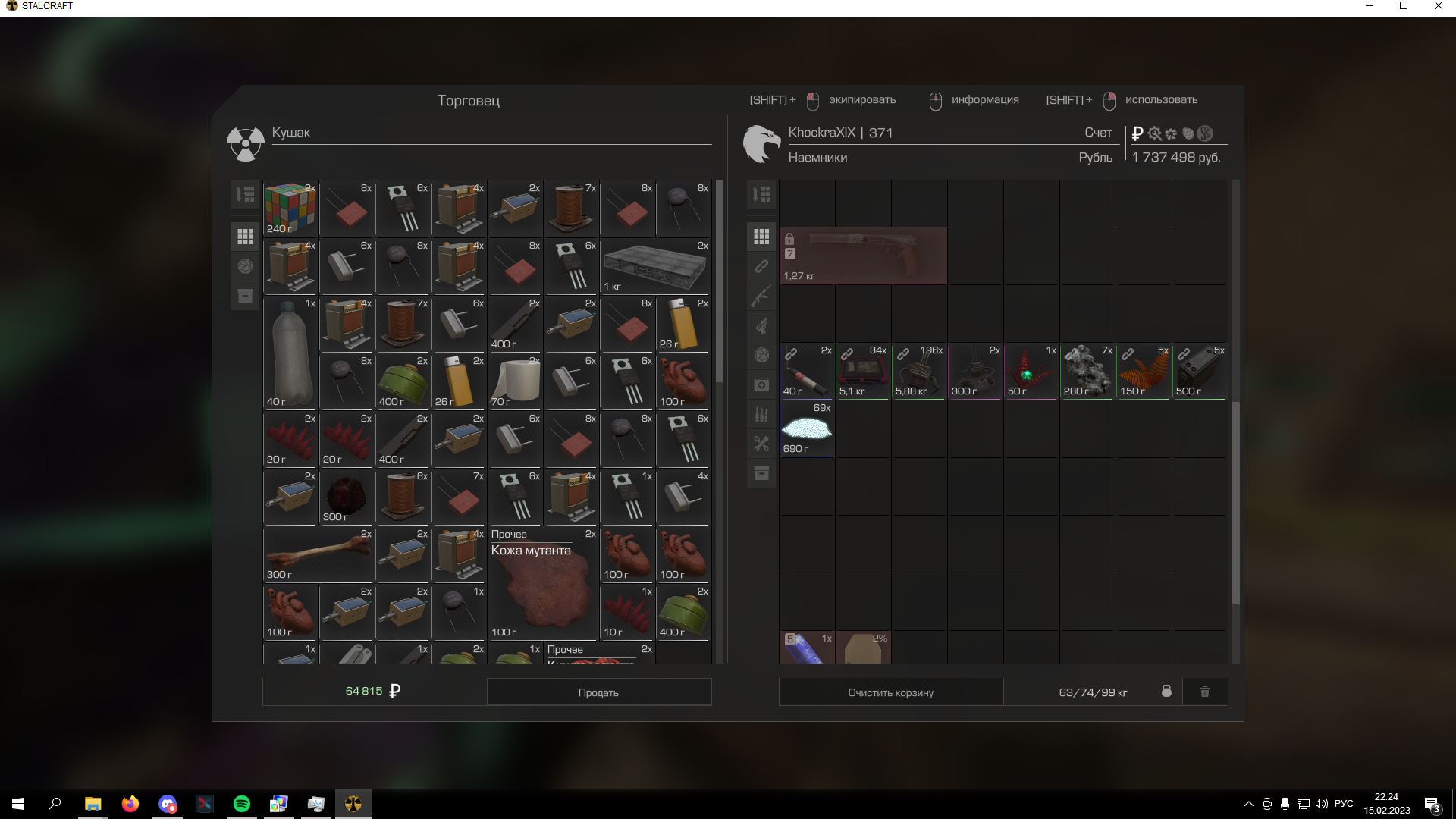Select player medkit medicine filter
Screen dimensions: 1456x819
pos(761,384)
